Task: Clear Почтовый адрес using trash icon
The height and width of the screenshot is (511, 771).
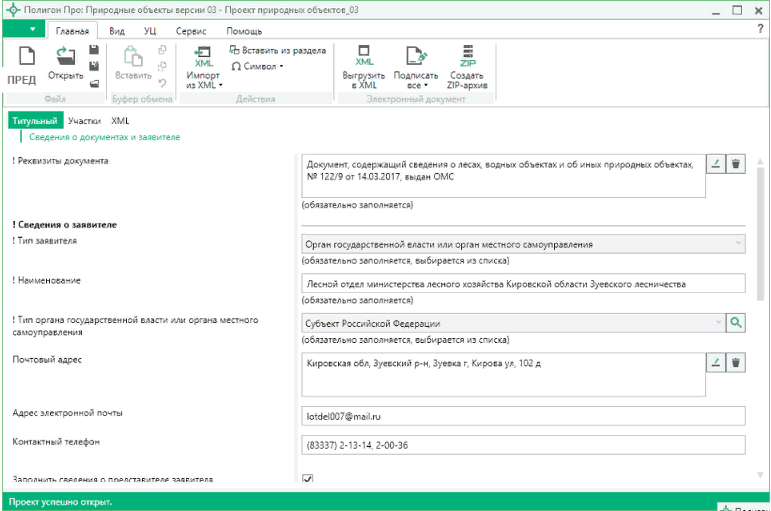Action: pos(736,363)
